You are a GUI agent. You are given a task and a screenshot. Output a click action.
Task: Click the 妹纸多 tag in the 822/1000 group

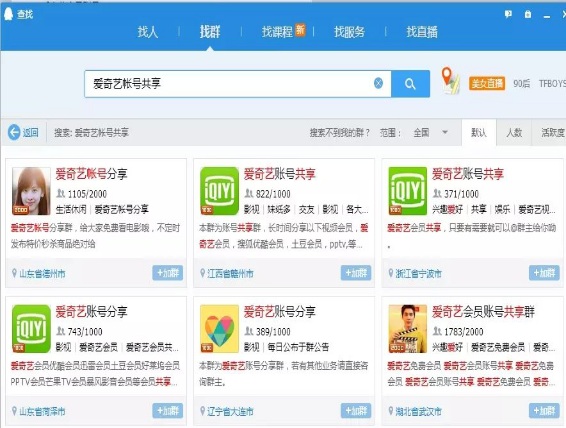point(279,209)
